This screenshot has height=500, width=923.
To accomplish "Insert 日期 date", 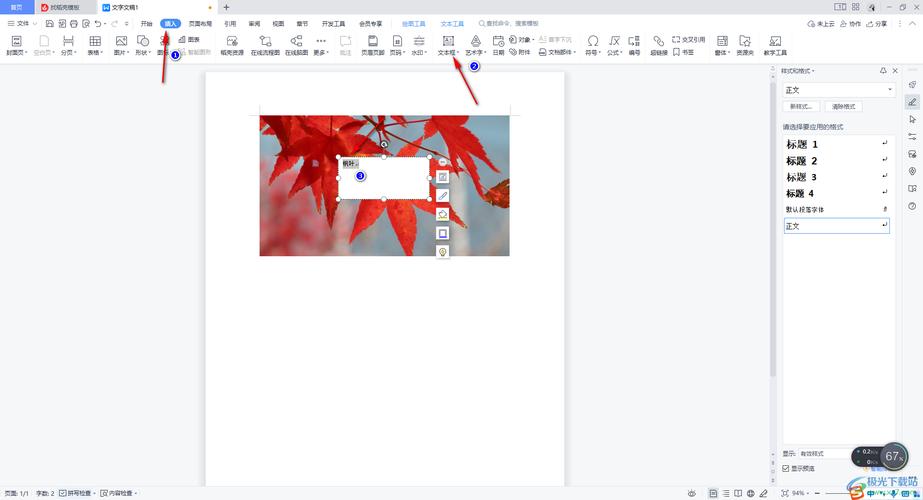I will (x=498, y=45).
